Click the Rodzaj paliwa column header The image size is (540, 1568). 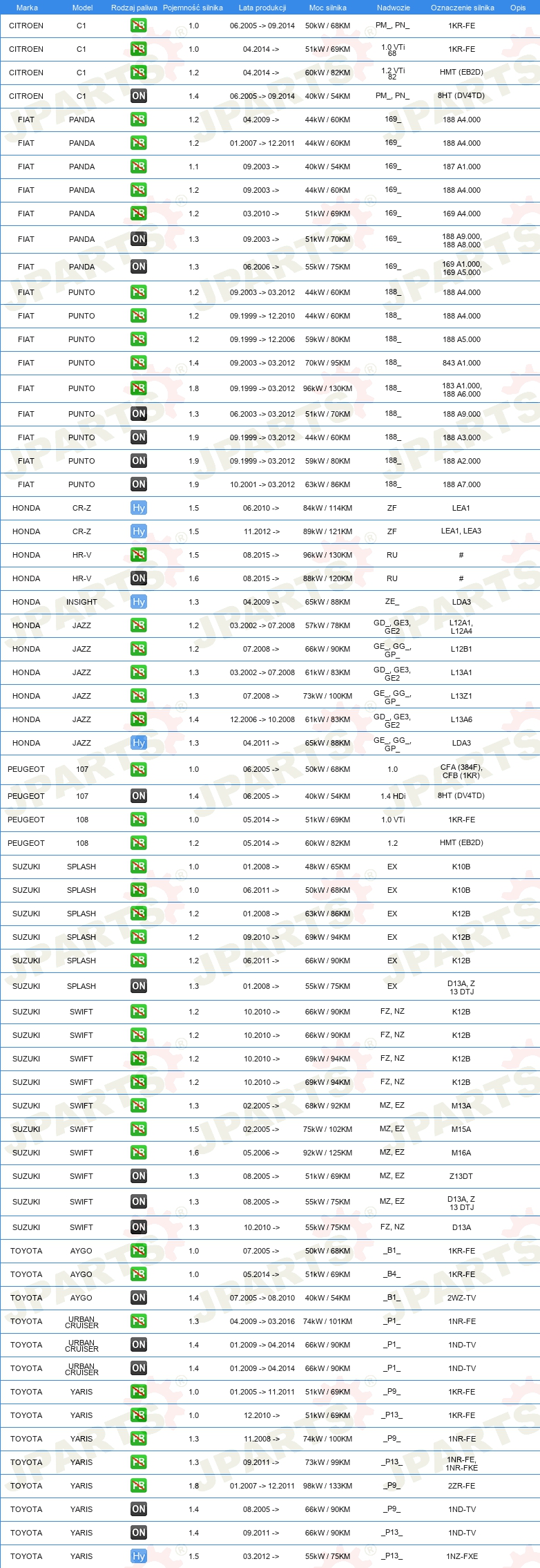(x=134, y=8)
